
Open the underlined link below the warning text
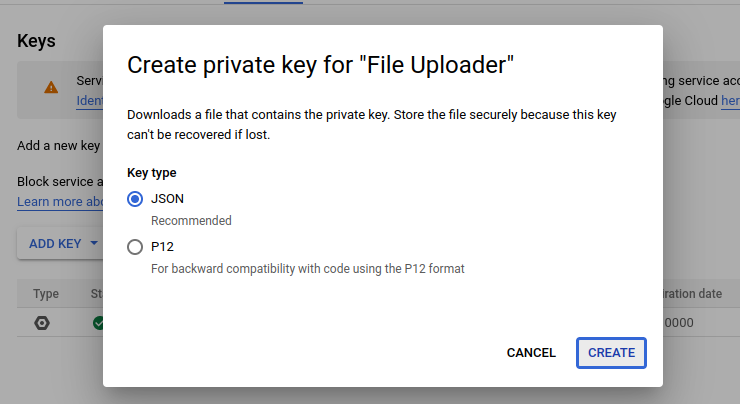pyautogui.click(x=89, y=101)
